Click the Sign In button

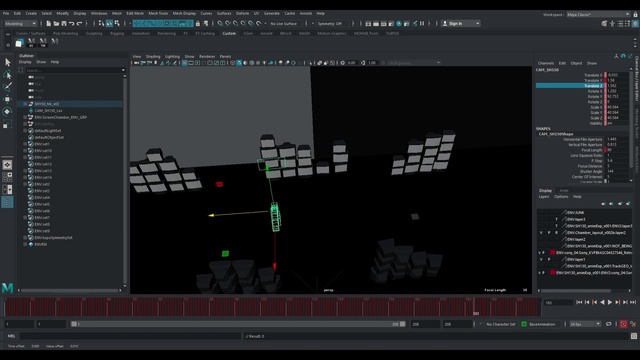[x=461, y=24]
